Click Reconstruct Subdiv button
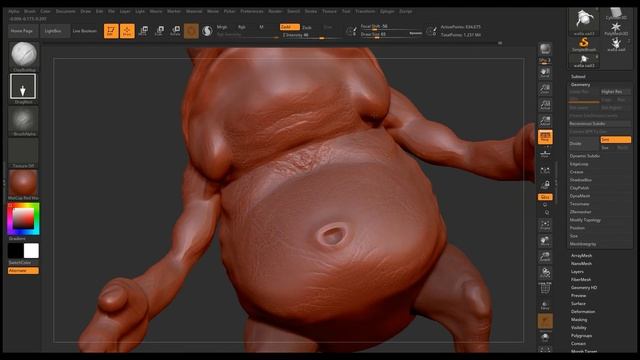 [600, 124]
